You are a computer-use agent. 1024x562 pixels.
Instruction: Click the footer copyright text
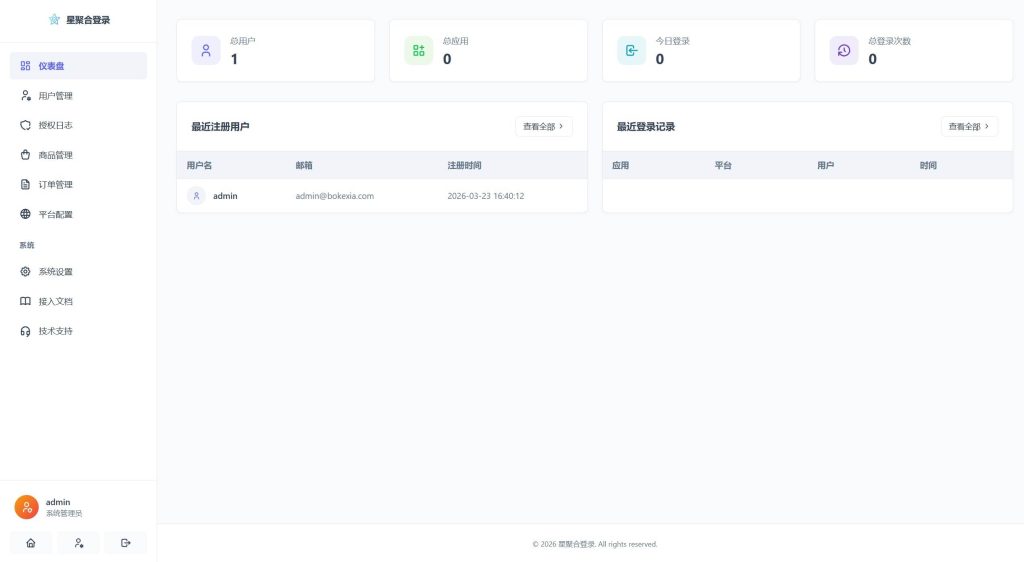pyautogui.click(x=595, y=544)
